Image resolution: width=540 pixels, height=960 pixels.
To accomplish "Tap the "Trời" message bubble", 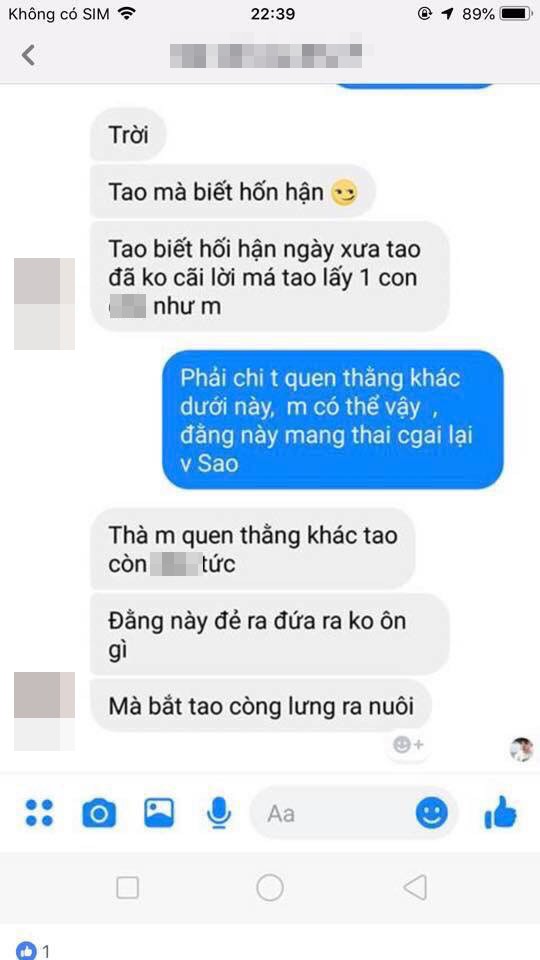I will pos(128,135).
